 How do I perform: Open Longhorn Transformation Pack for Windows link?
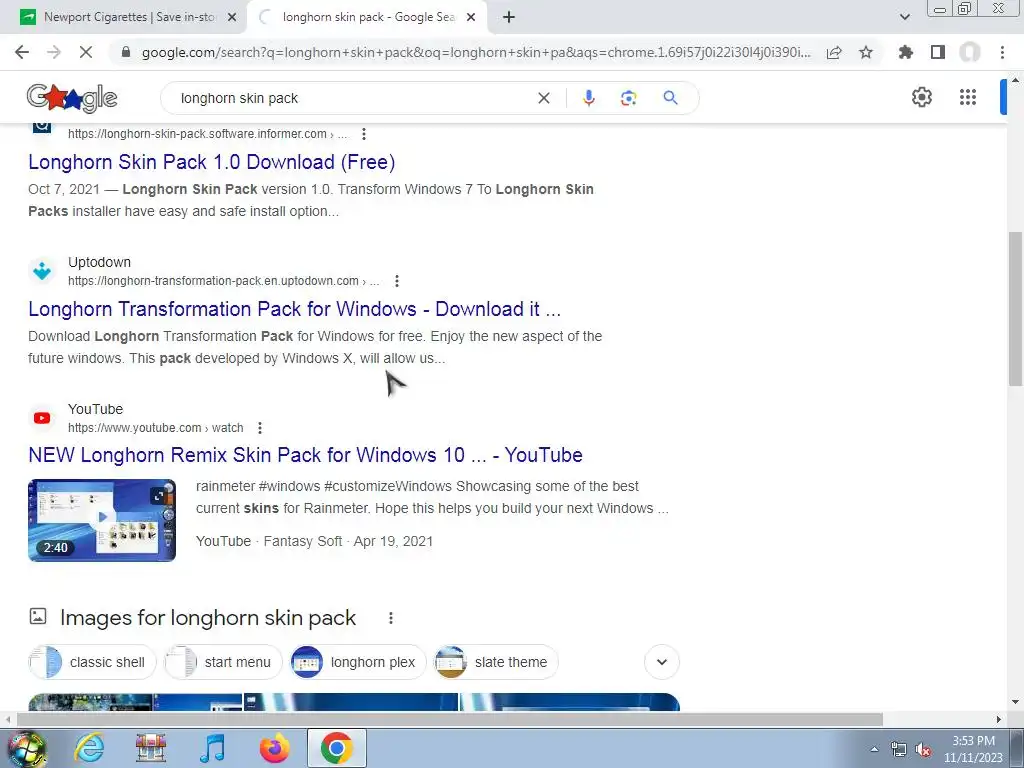pyautogui.click(x=295, y=309)
